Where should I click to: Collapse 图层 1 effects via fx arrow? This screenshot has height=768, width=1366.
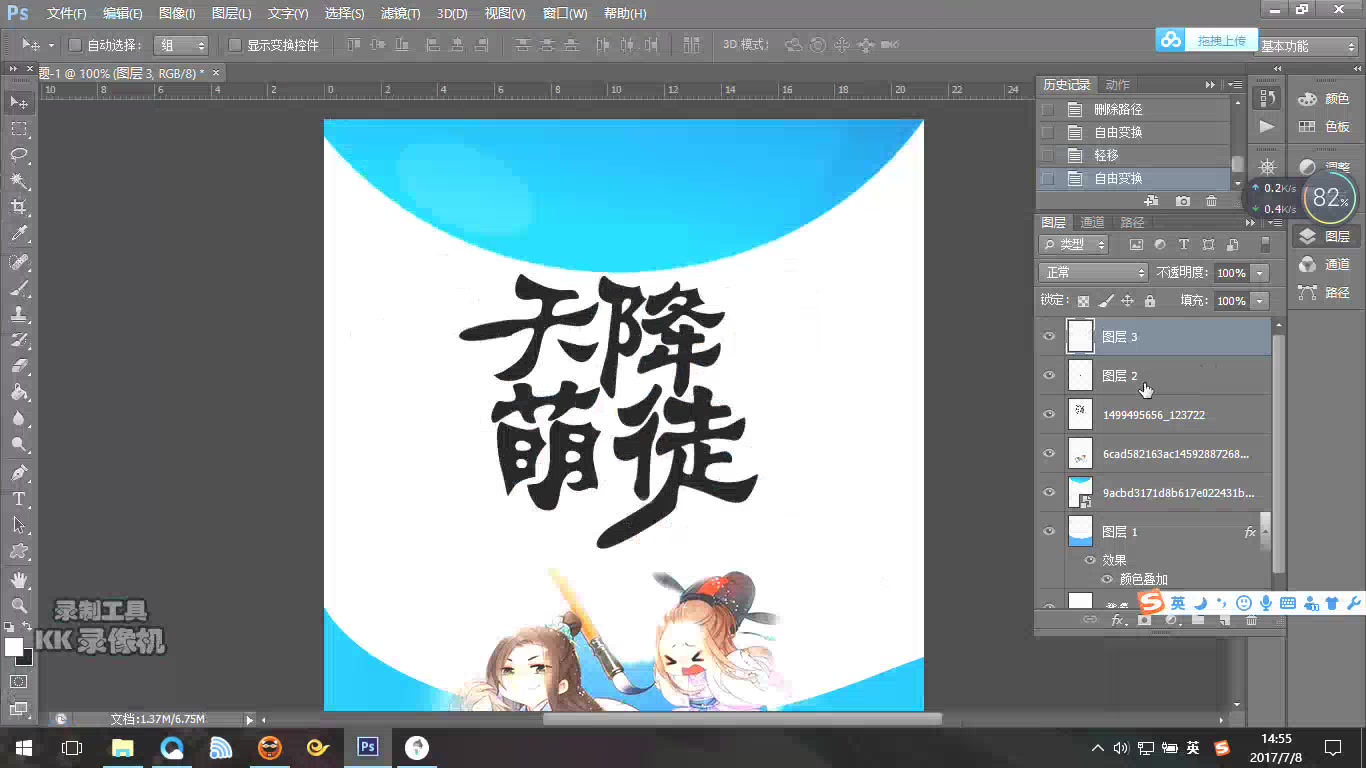click(1264, 532)
